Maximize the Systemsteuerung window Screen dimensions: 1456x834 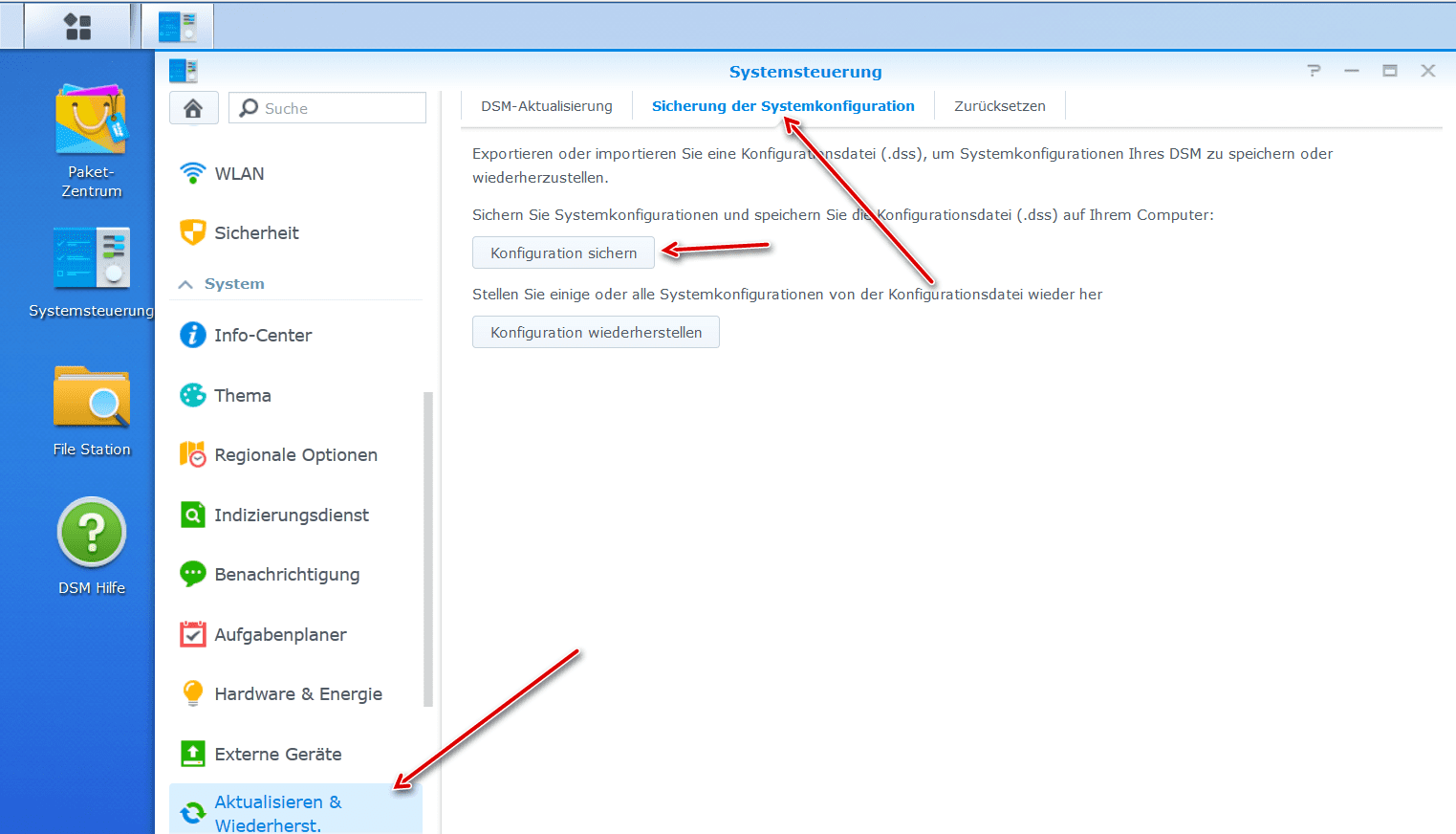click(x=1390, y=71)
